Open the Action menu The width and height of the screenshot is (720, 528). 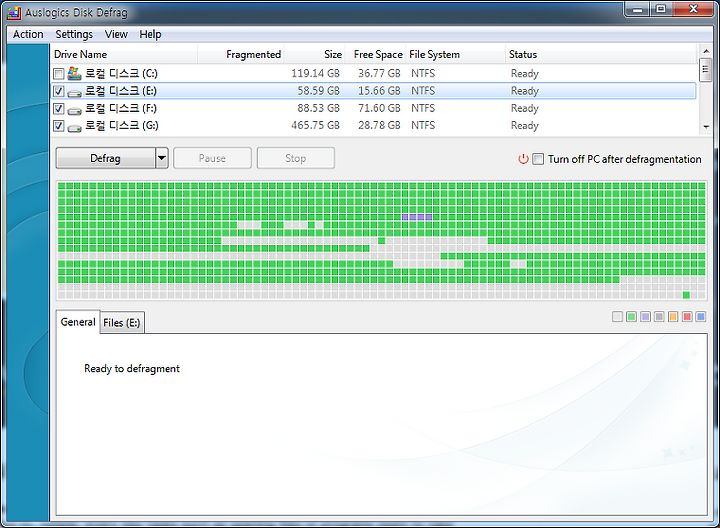(28, 34)
